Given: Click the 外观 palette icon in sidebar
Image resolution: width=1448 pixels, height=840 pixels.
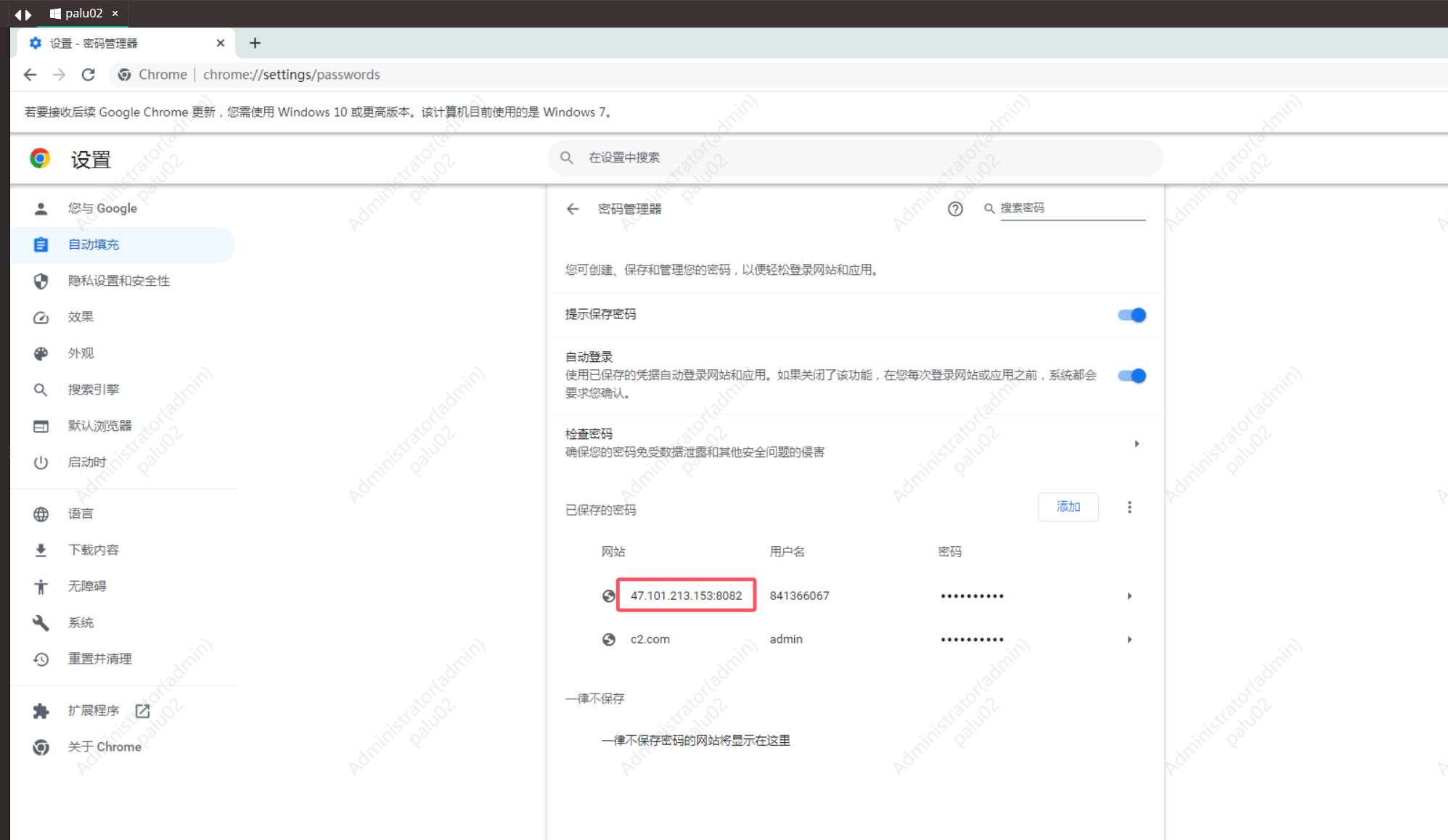Looking at the screenshot, I should pos(41,353).
